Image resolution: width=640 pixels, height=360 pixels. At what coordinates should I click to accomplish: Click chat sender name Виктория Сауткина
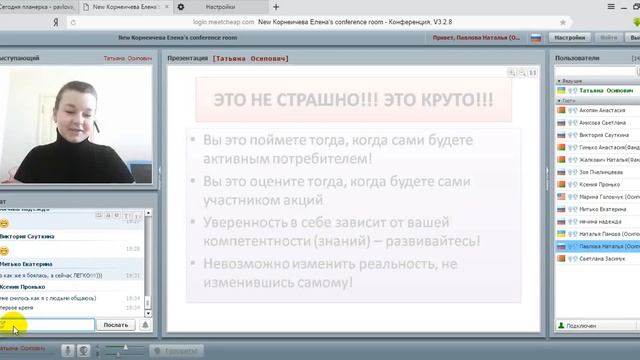click(x=27, y=236)
